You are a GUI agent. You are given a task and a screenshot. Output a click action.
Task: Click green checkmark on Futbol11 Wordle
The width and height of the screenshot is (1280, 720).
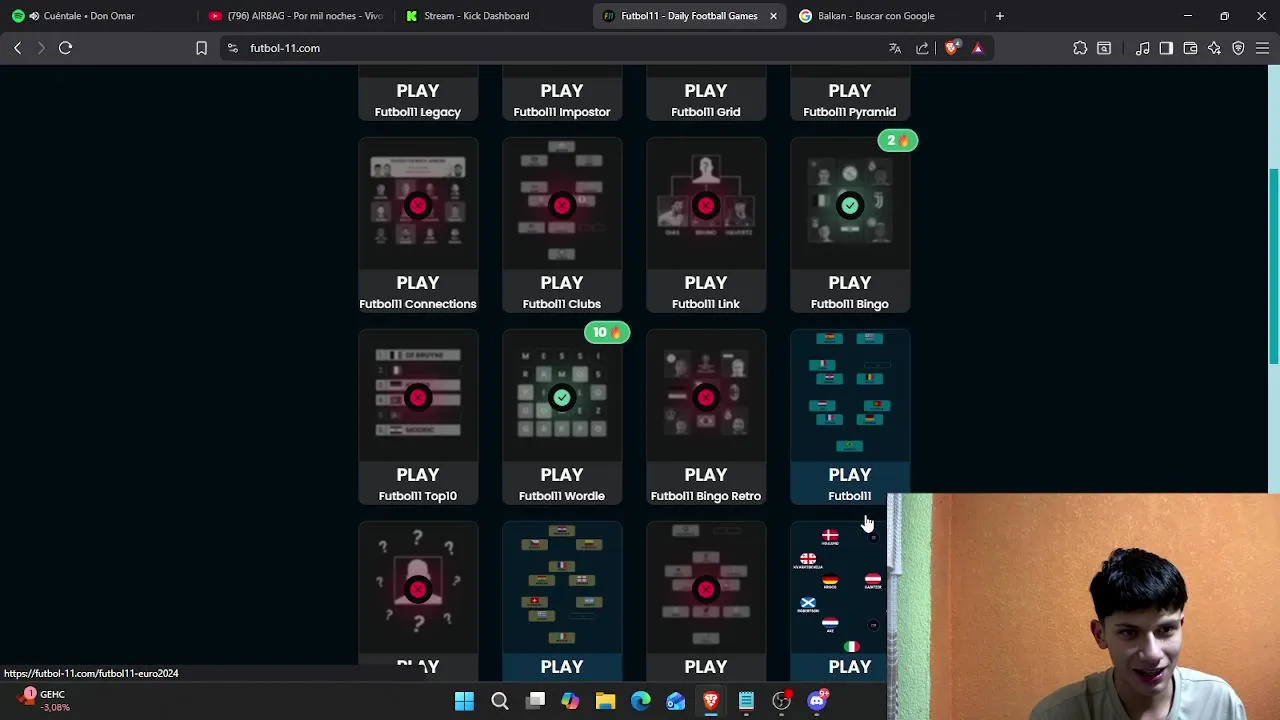pyautogui.click(x=562, y=397)
